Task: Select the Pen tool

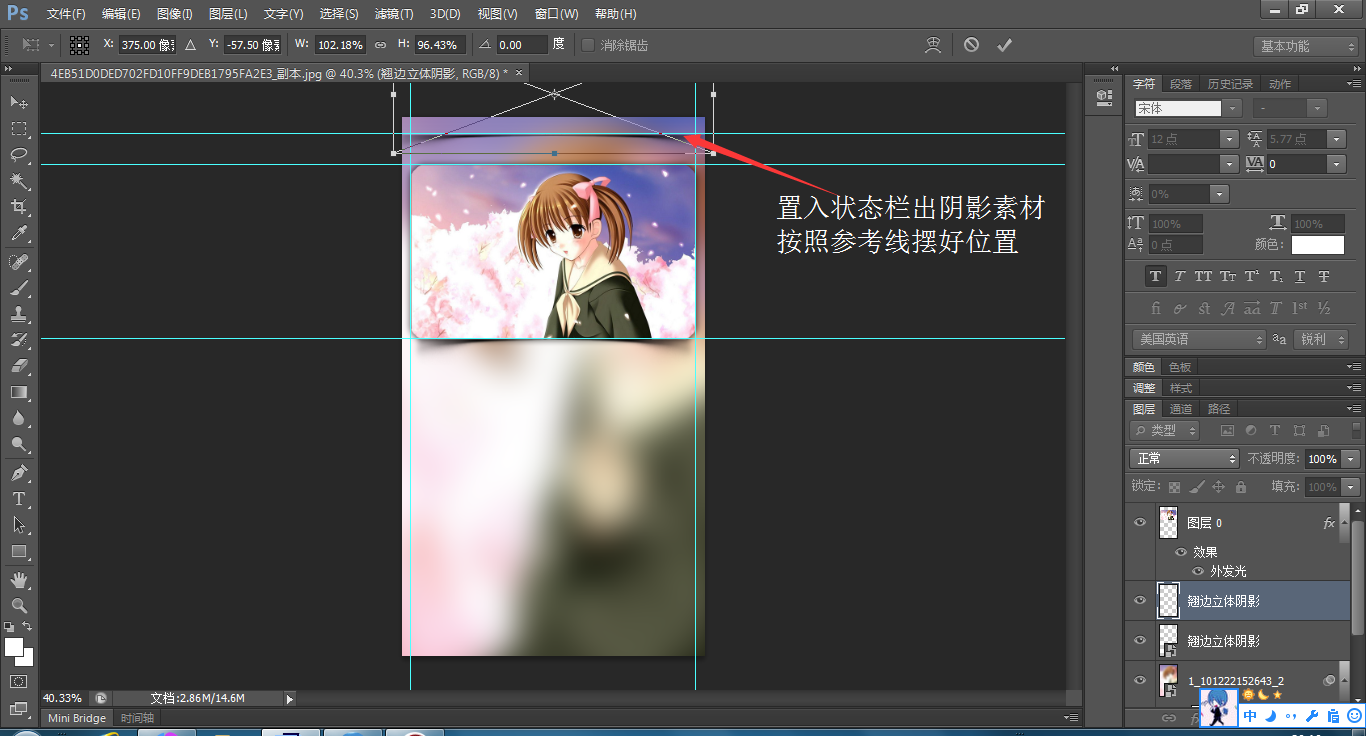Action: 19,472
